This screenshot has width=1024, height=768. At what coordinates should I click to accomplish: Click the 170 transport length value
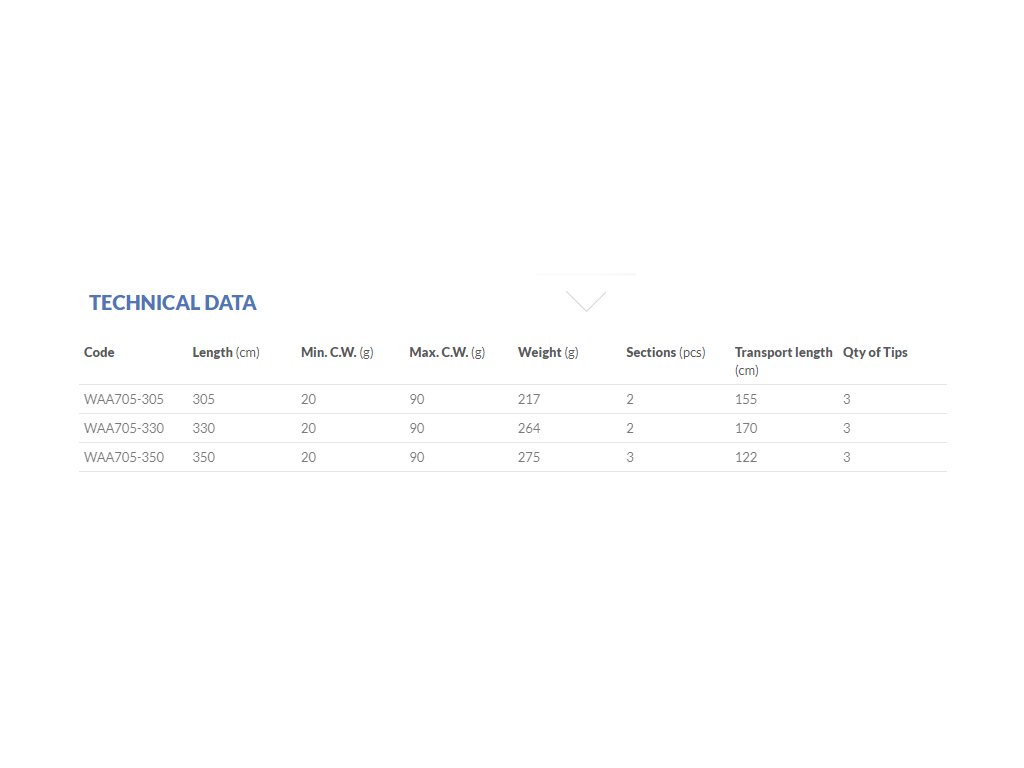[x=746, y=428]
